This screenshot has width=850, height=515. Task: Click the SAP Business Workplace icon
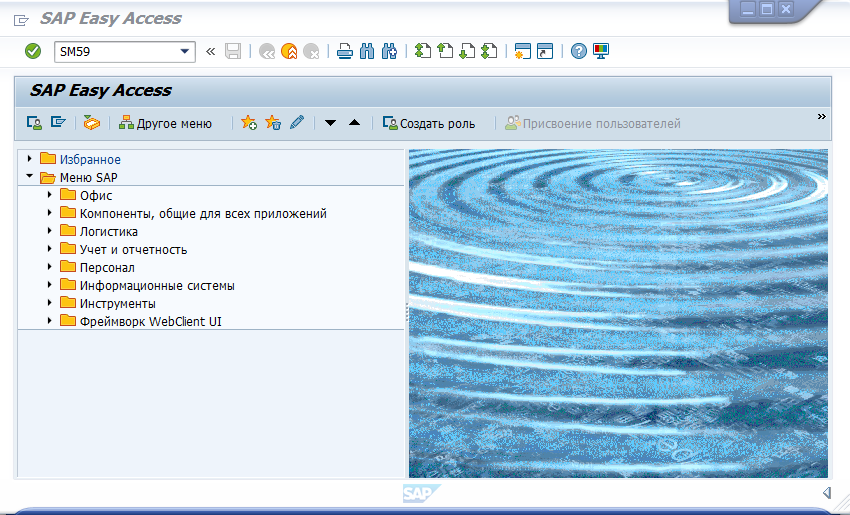click(x=92, y=123)
